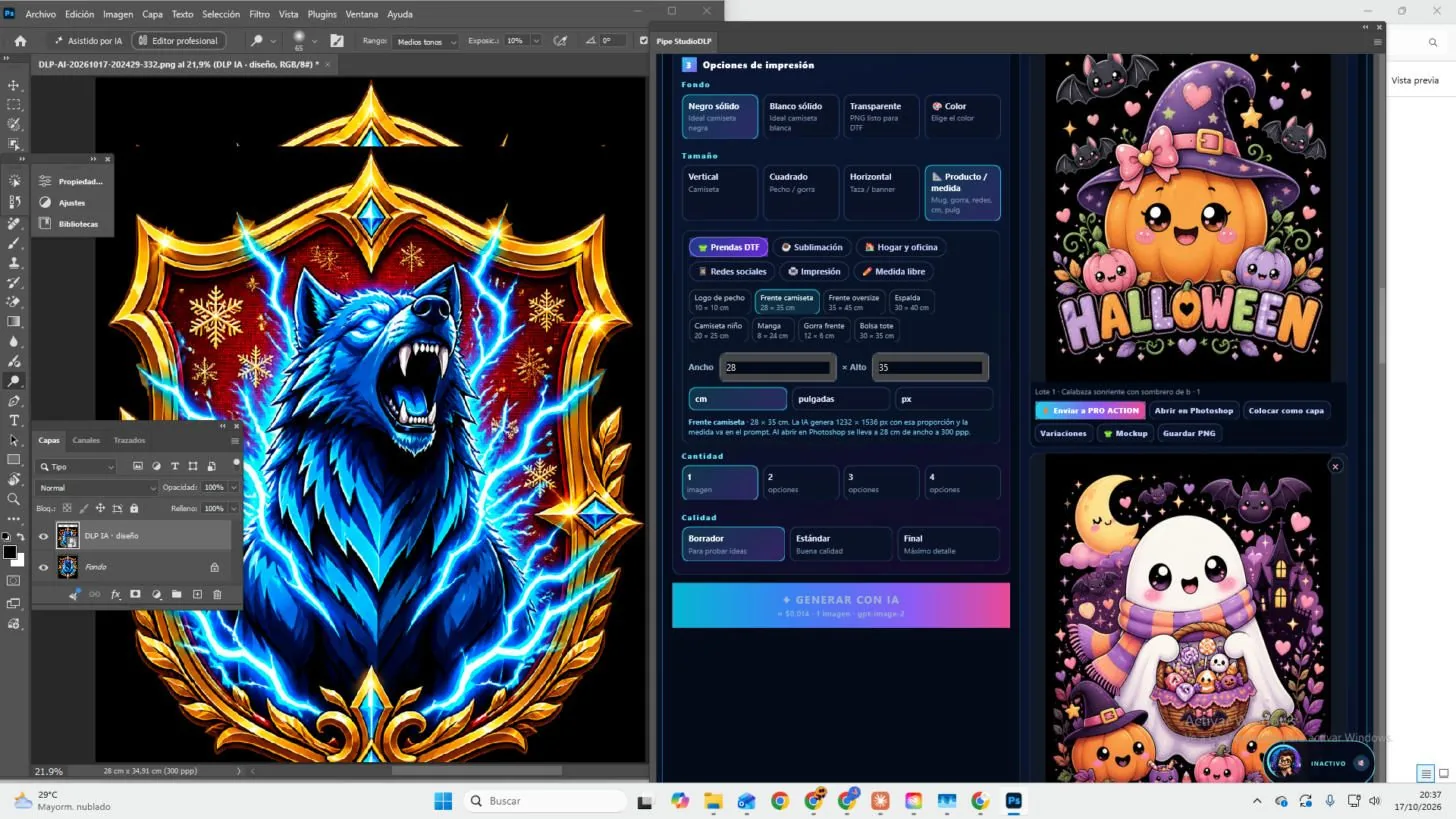
Task: Click the 'GENERAR CON IA' button
Action: pyautogui.click(x=841, y=605)
